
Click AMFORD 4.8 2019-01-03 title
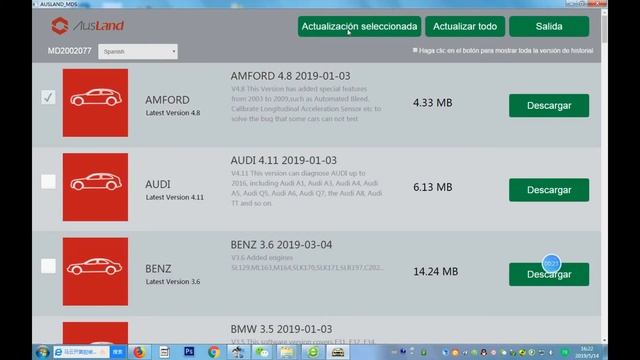pos(290,76)
